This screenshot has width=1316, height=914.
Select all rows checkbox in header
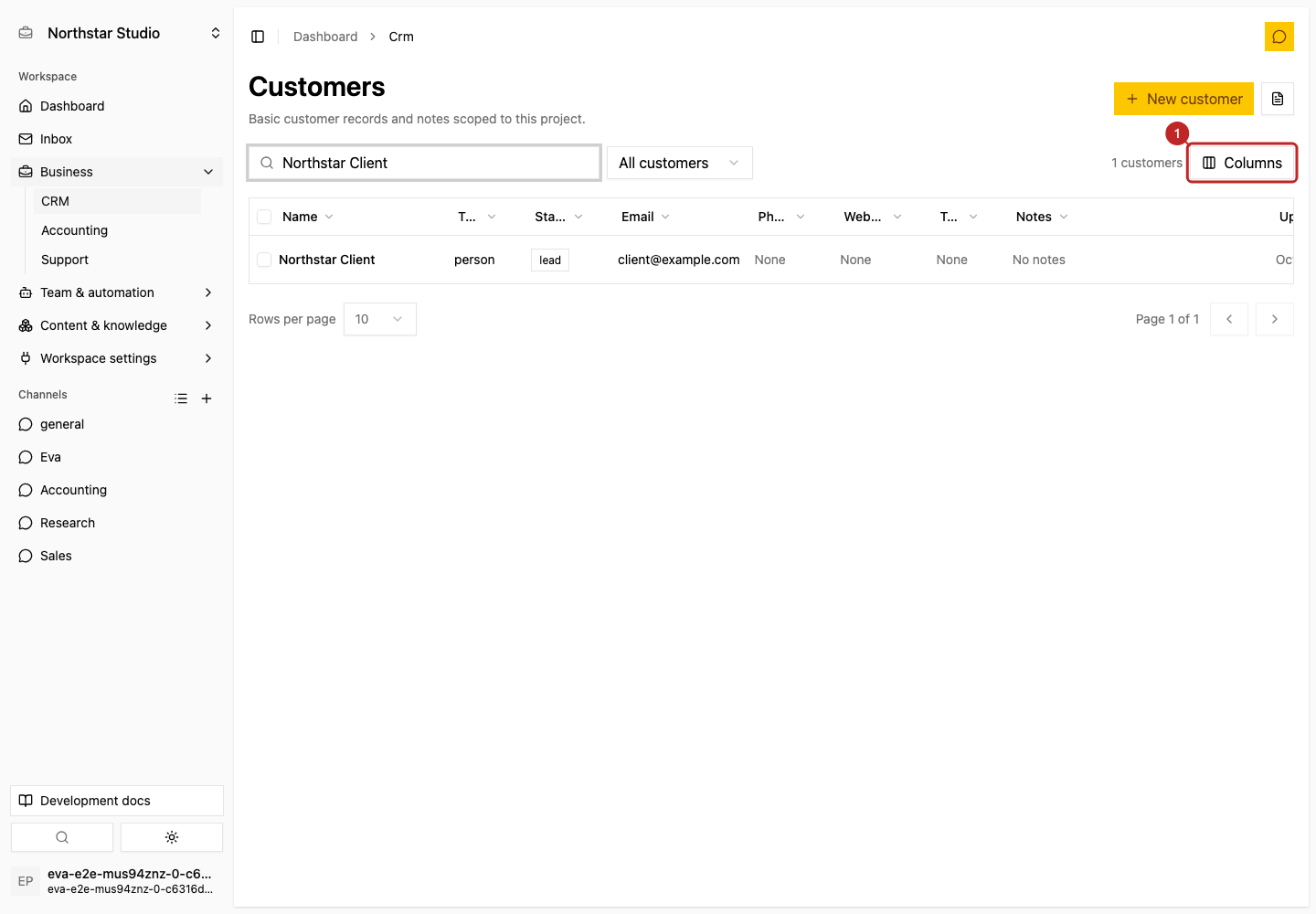pos(264,217)
